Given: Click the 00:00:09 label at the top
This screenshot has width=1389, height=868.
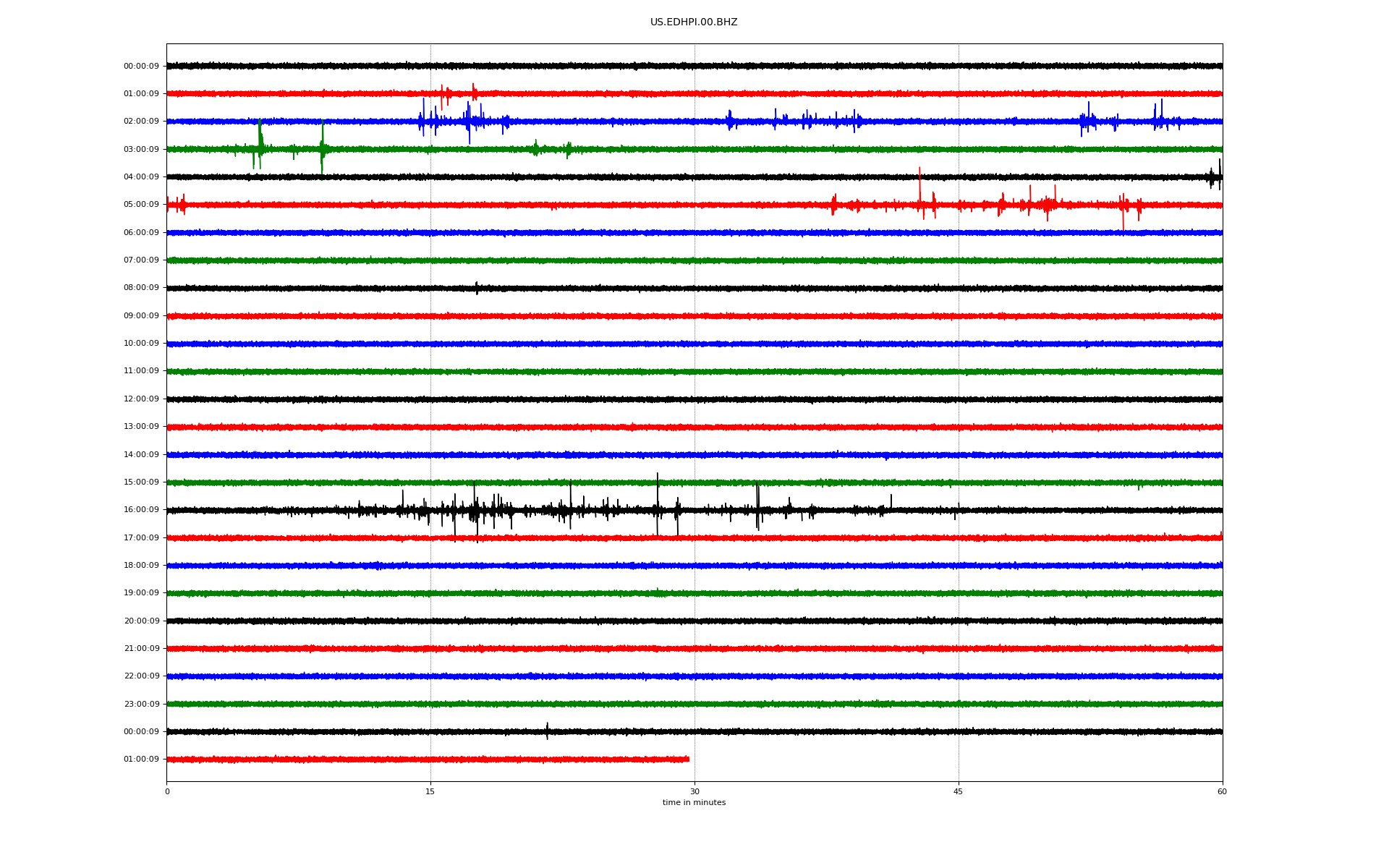Looking at the screenshot, I should point(141,67).
